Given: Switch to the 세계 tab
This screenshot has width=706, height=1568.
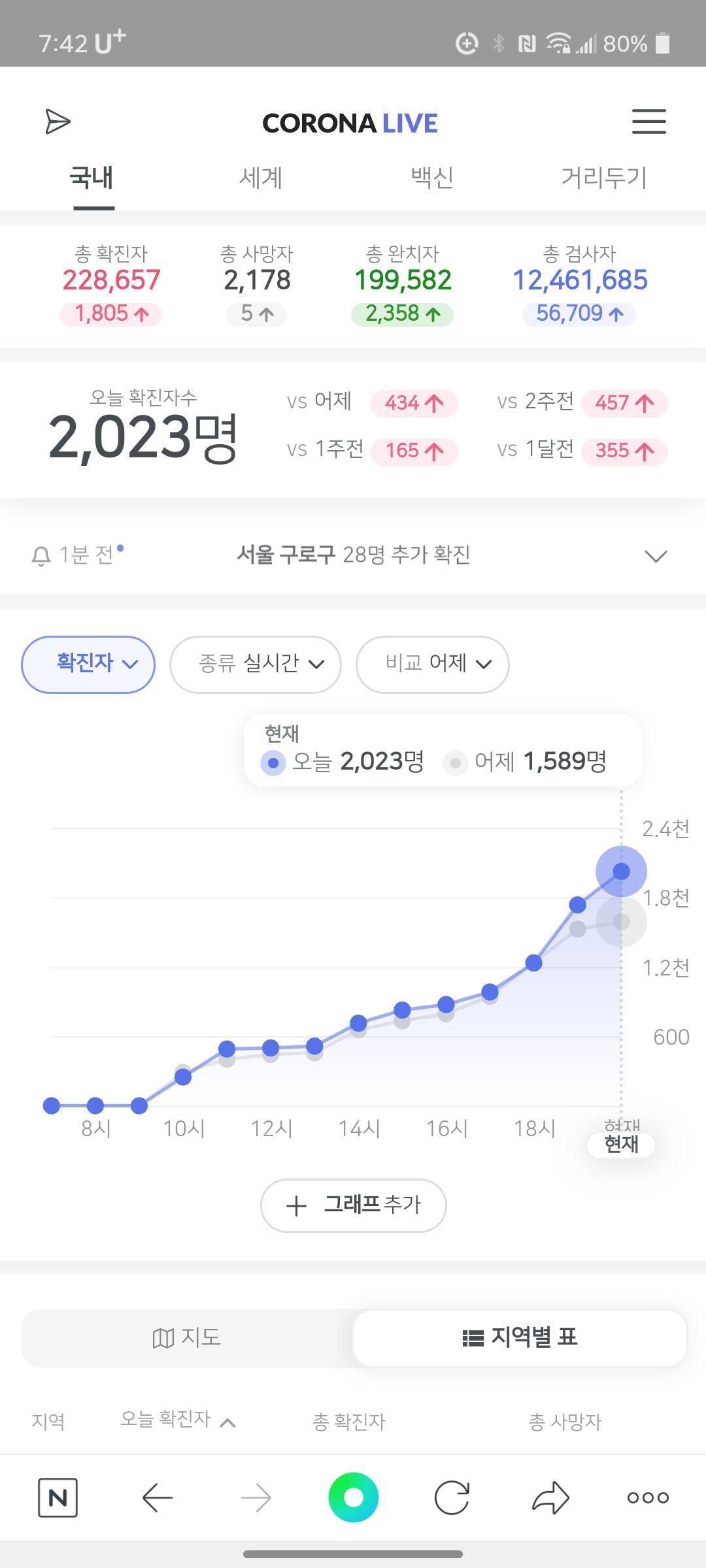Looking at the screenshot, I should tap(261, 177).
